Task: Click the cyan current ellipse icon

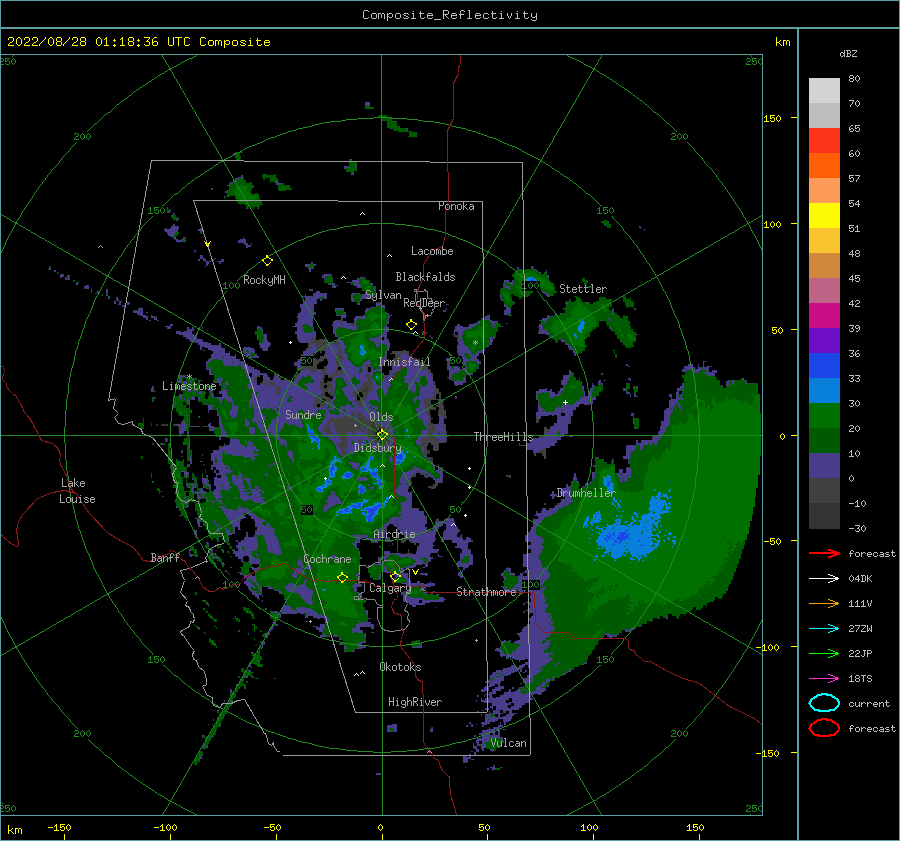Action: (x=824, y=703)
